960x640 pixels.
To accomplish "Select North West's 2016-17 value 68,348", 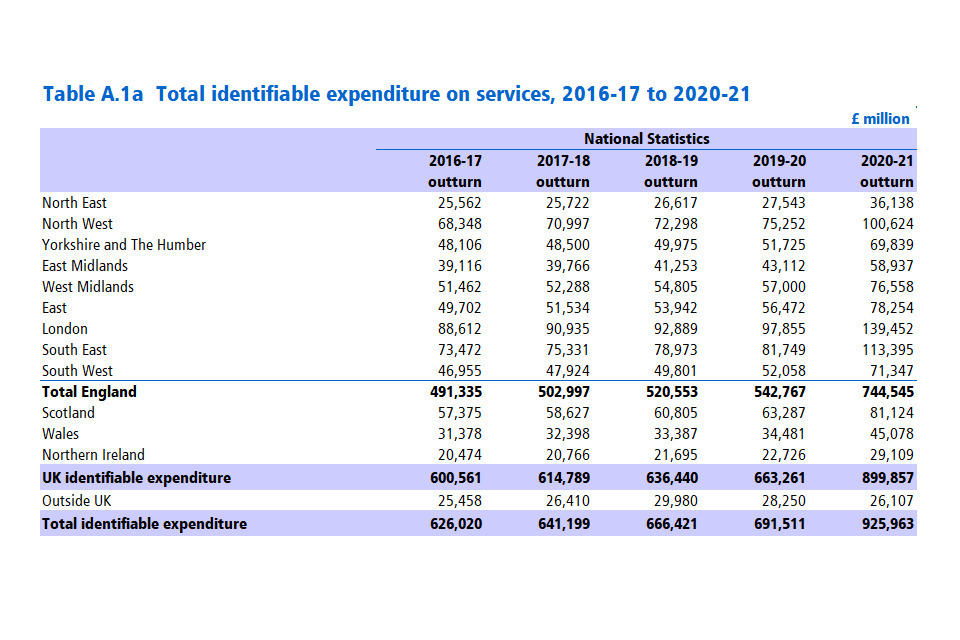I will click(x=456, y=224).
